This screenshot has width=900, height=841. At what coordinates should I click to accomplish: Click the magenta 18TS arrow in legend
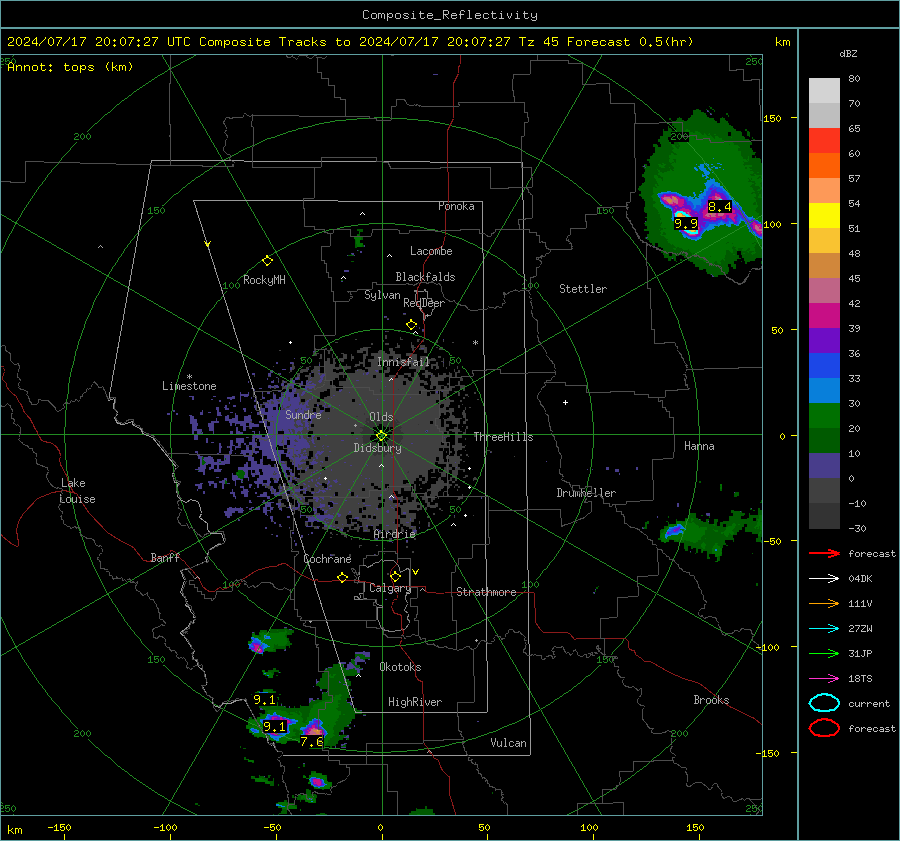click(x=825, y=679)
